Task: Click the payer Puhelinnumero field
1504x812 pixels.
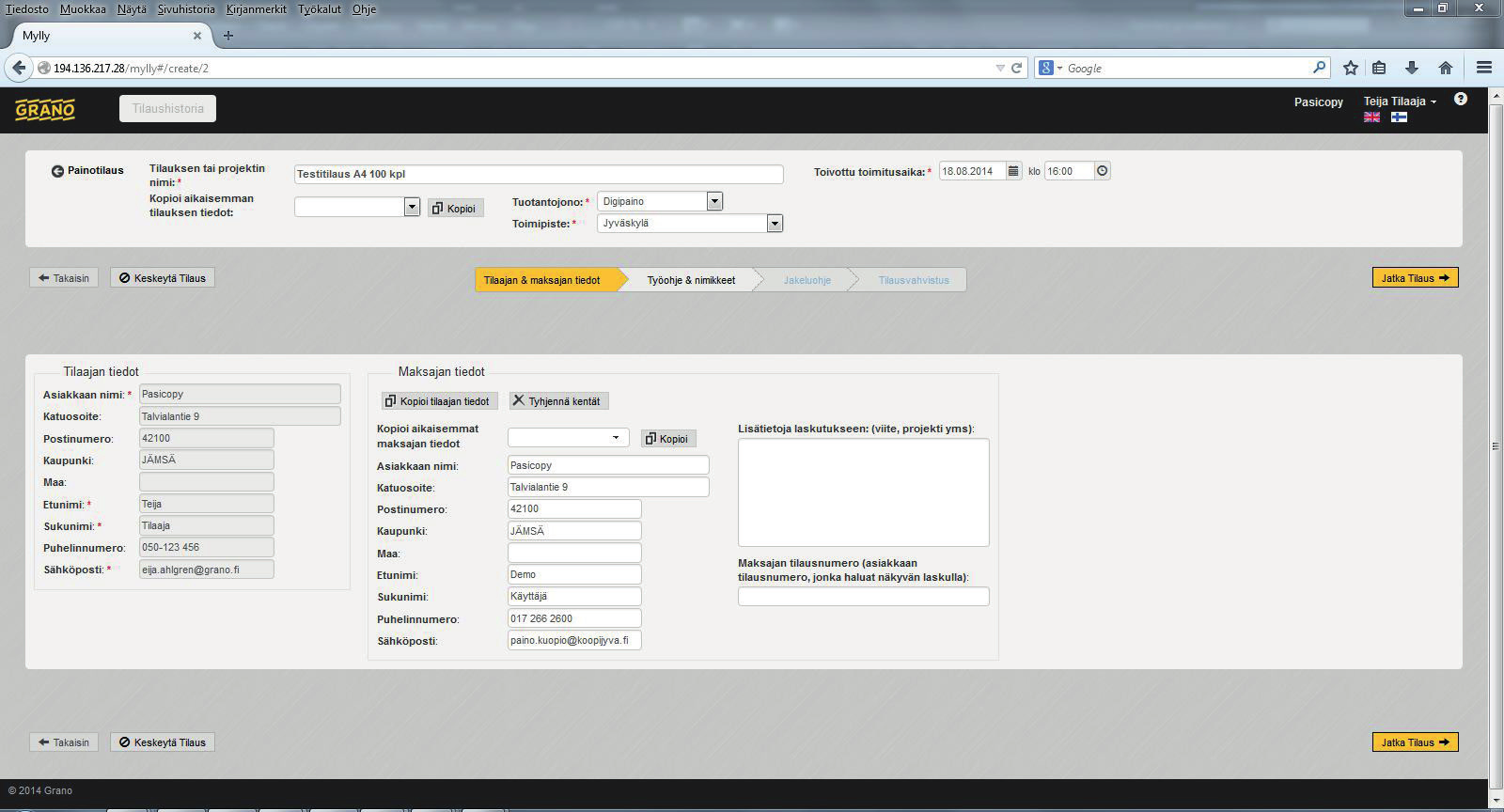Action: [x=574, y=618]
